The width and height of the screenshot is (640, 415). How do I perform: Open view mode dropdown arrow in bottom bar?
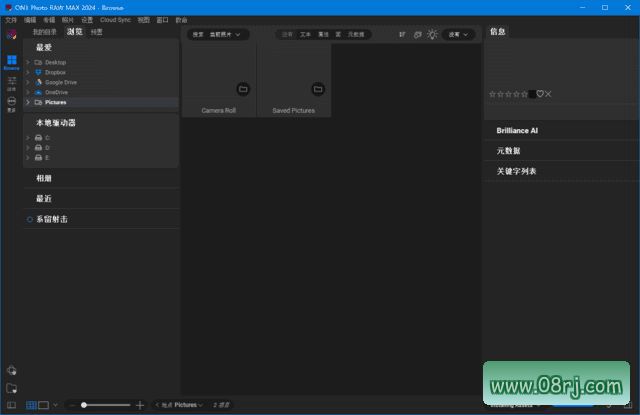pos(55,405)
